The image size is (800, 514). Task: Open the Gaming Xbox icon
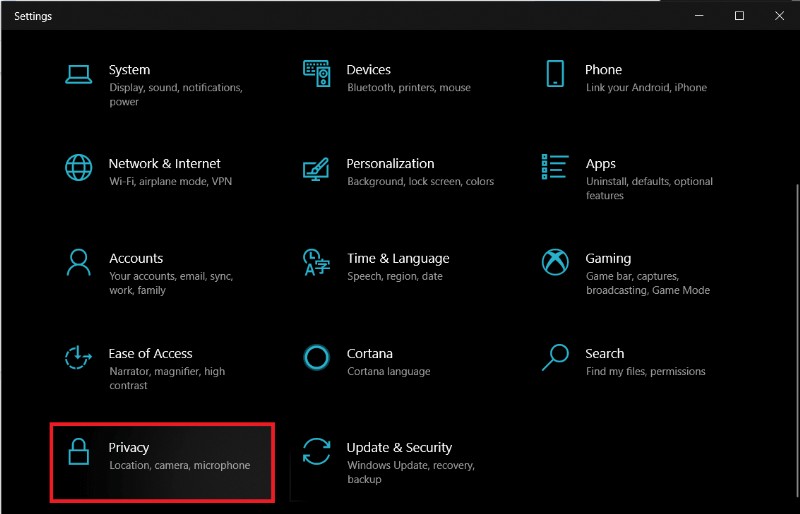(555, 262)
